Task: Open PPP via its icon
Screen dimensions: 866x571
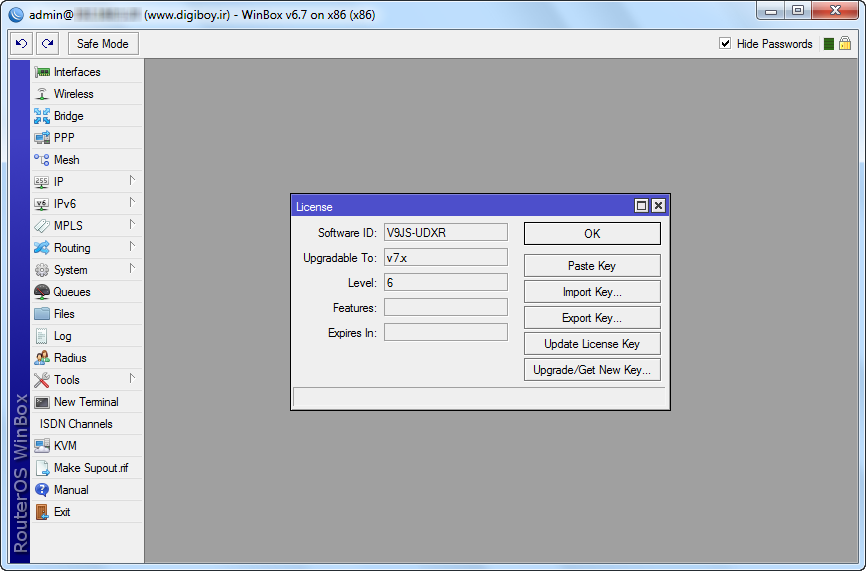Action: click(x=42, y=138)
